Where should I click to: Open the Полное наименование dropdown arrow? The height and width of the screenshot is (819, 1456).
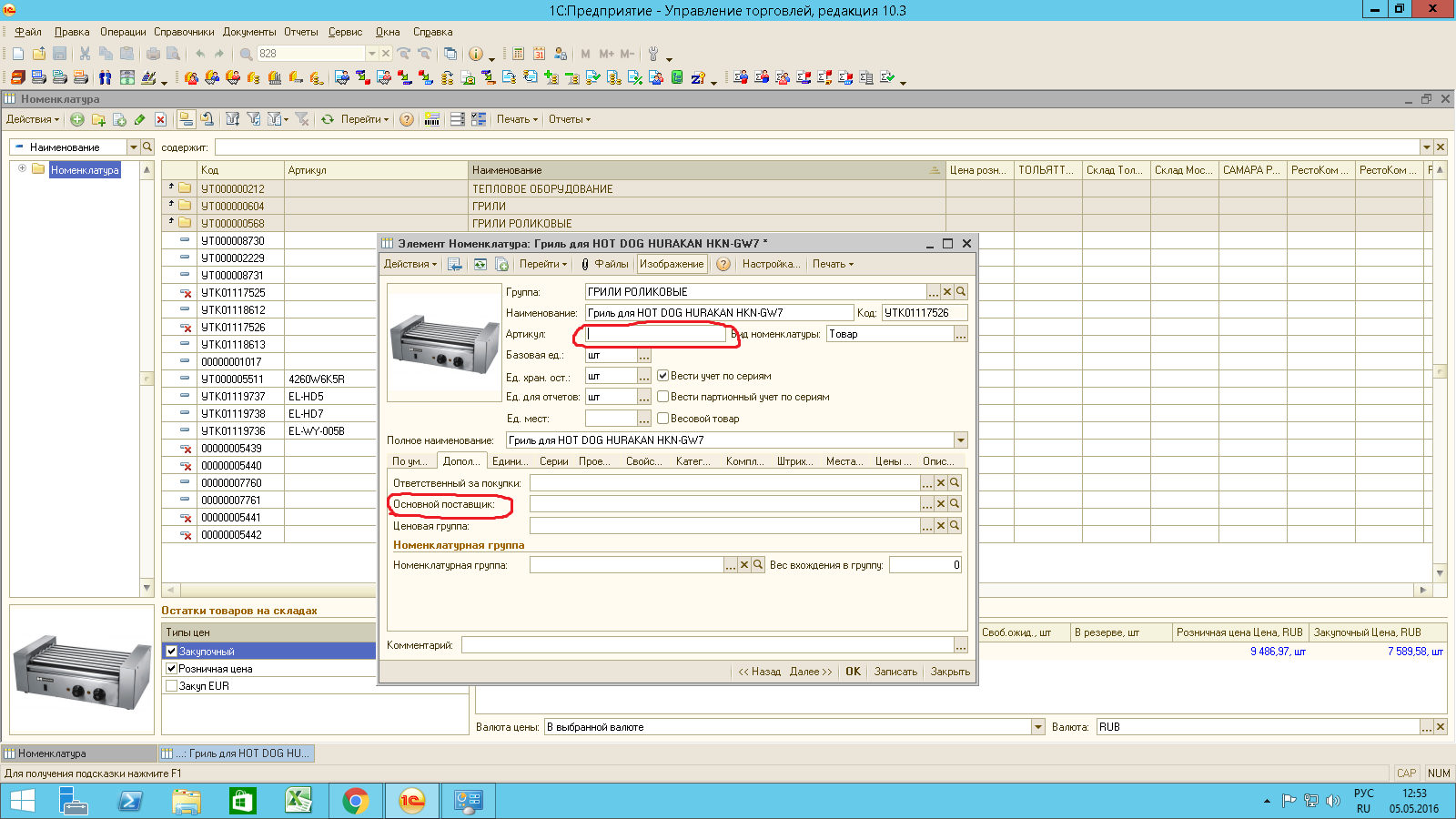coord(960,440)
